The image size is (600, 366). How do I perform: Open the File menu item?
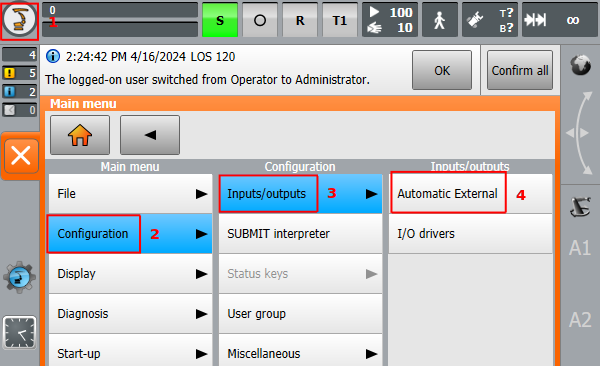[130, 194]
